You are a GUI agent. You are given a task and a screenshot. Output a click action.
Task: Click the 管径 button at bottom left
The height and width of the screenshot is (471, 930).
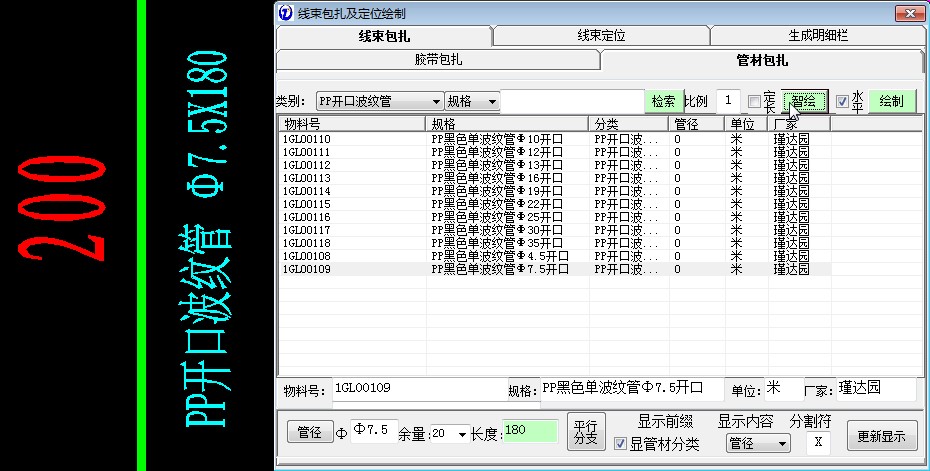[310, 434]
